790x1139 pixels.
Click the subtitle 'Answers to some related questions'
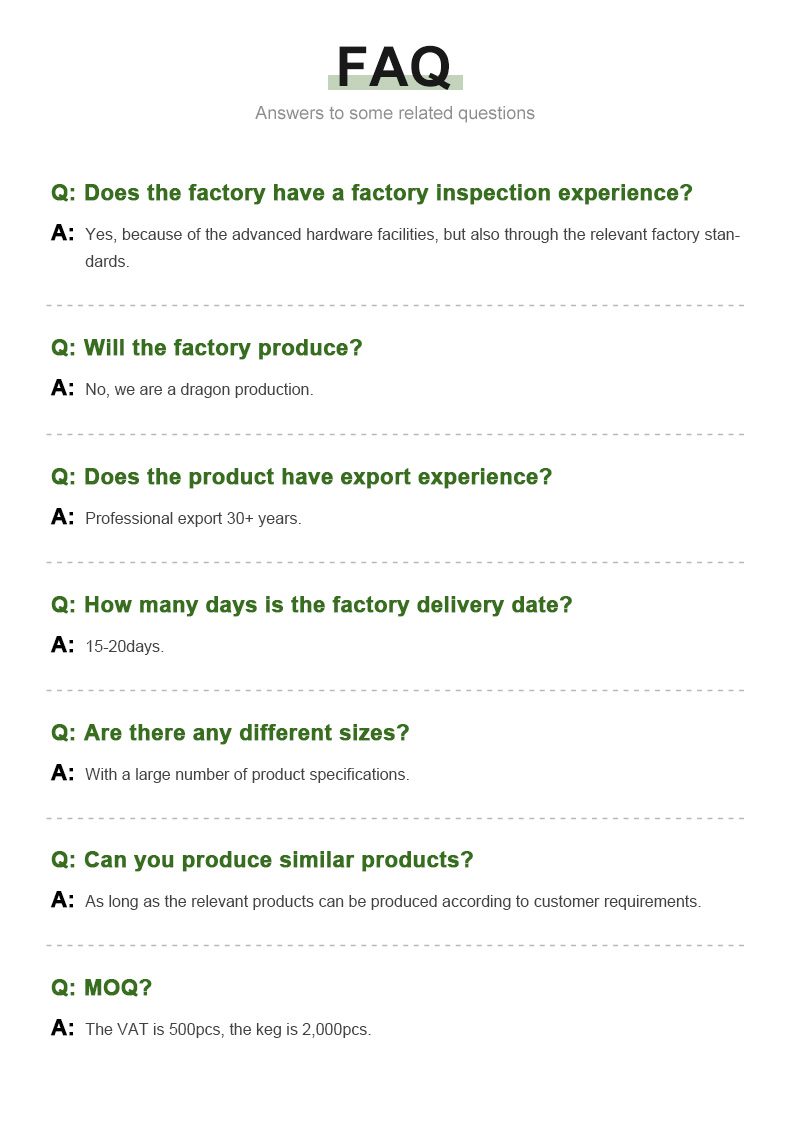click(x=394, y=113)
